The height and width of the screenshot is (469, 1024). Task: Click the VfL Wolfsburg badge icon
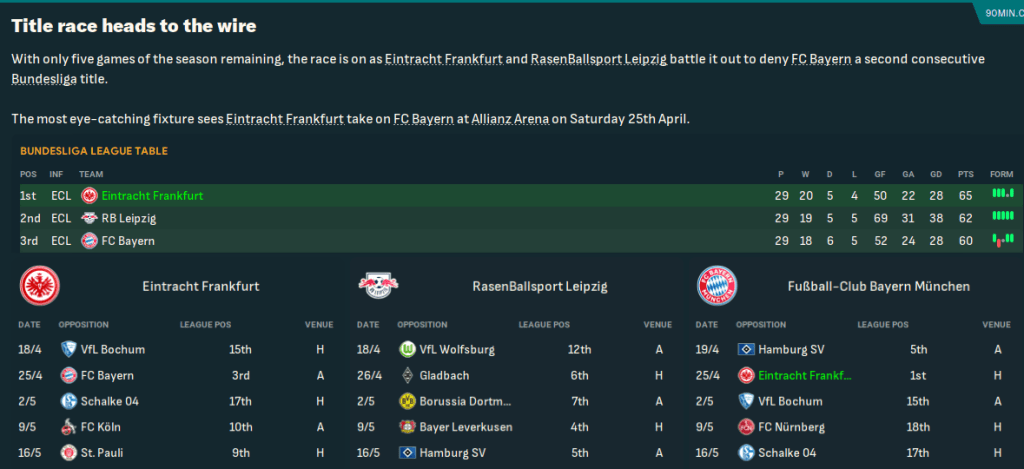tap(407, 349)
